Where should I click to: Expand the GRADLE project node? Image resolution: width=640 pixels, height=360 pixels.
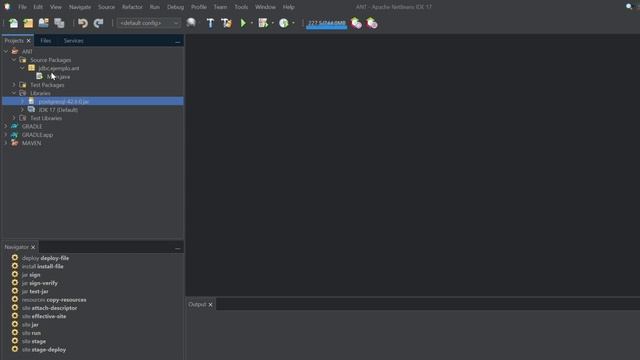[x=6, y=127]
